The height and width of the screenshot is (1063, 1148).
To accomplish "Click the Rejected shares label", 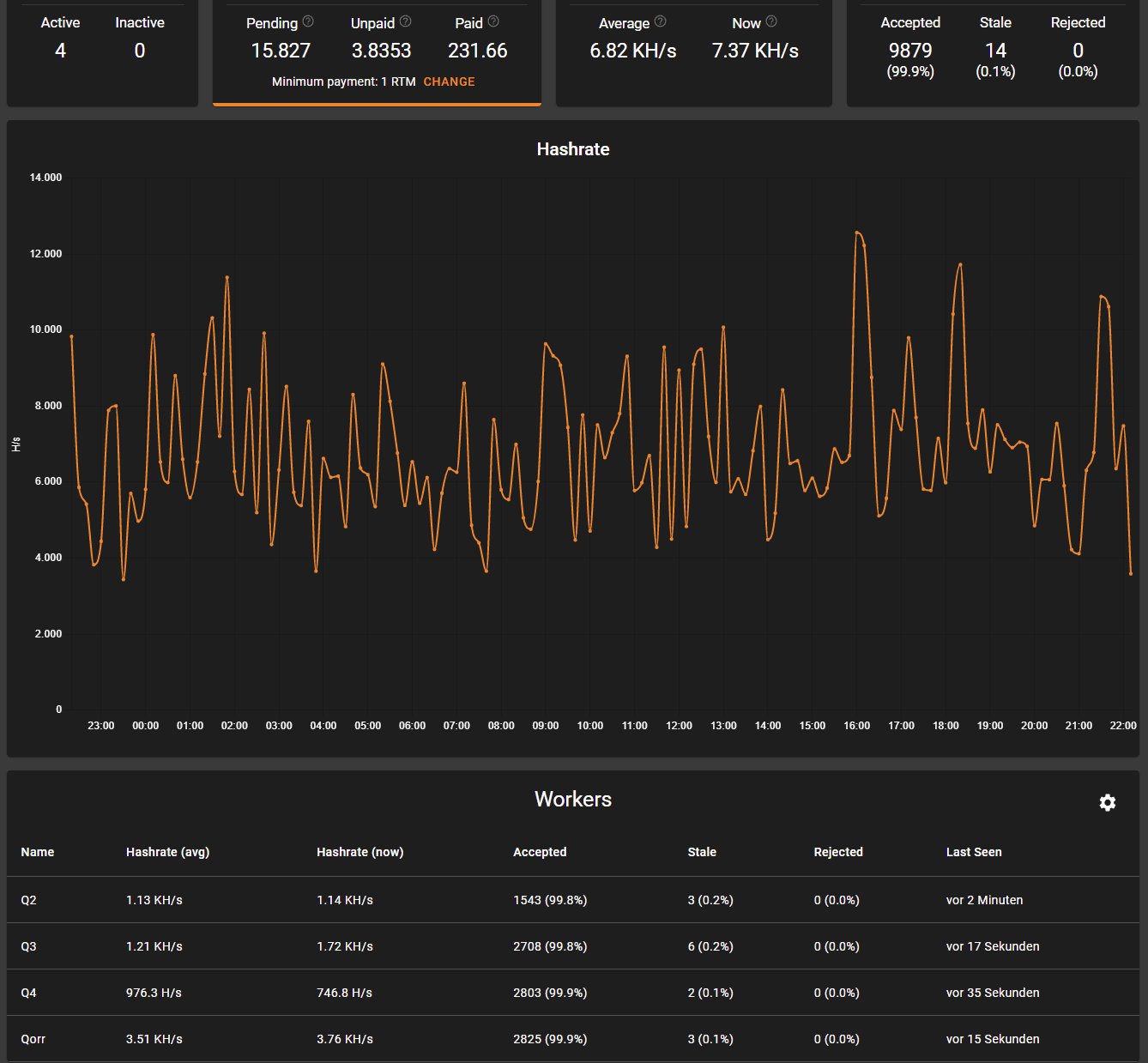I will pos(1078,23).
